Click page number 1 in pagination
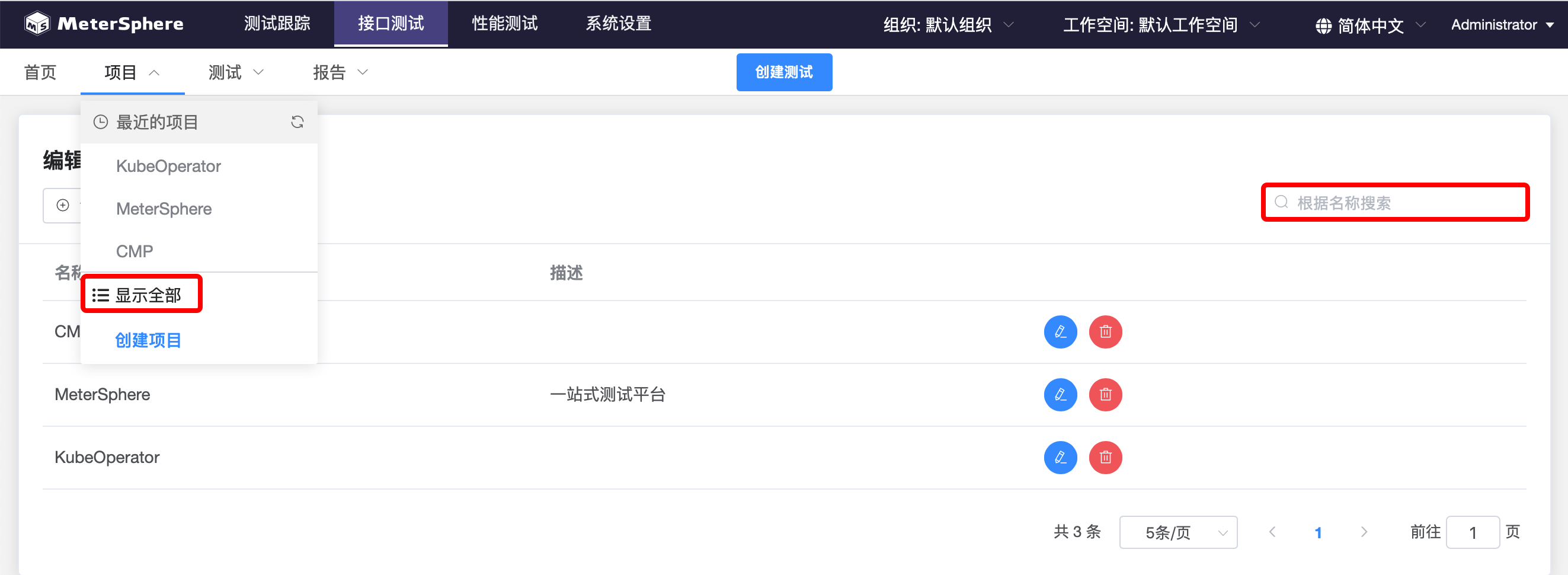 [1318, 532]
